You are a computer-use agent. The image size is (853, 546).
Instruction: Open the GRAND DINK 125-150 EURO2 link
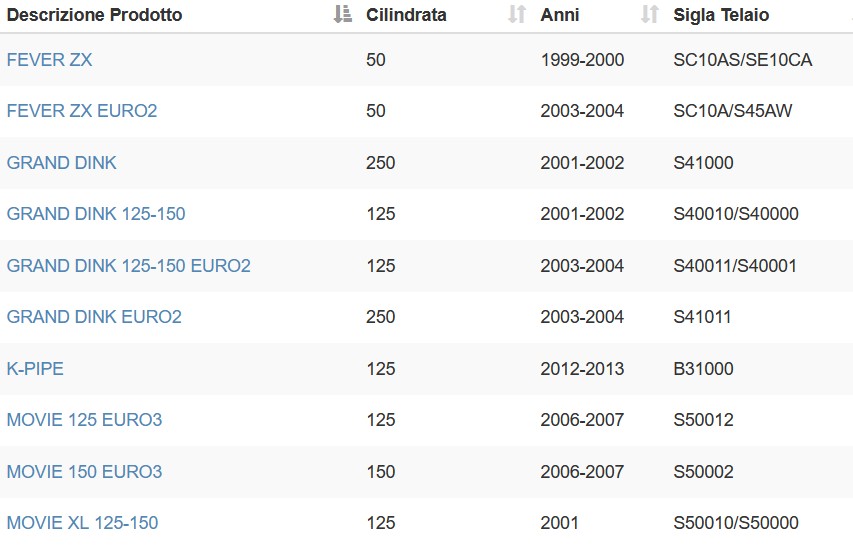coord(128,266)
